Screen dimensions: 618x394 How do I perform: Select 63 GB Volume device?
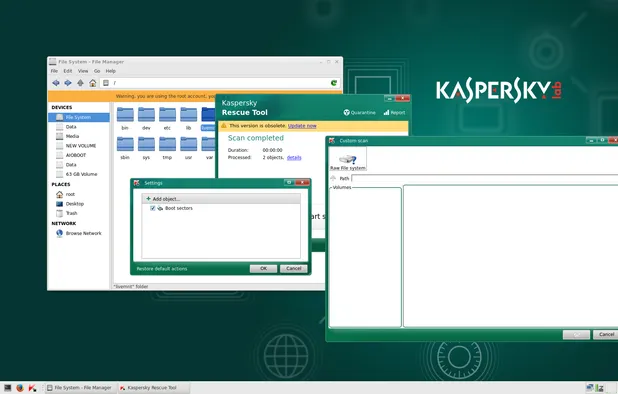tap(79, 174)
